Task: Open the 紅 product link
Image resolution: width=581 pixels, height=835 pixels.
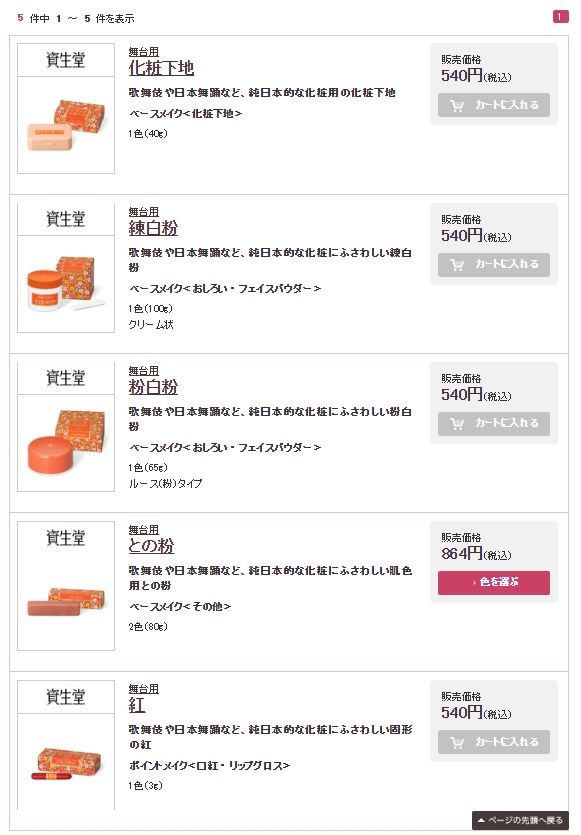Action: [x=137, y=705]
